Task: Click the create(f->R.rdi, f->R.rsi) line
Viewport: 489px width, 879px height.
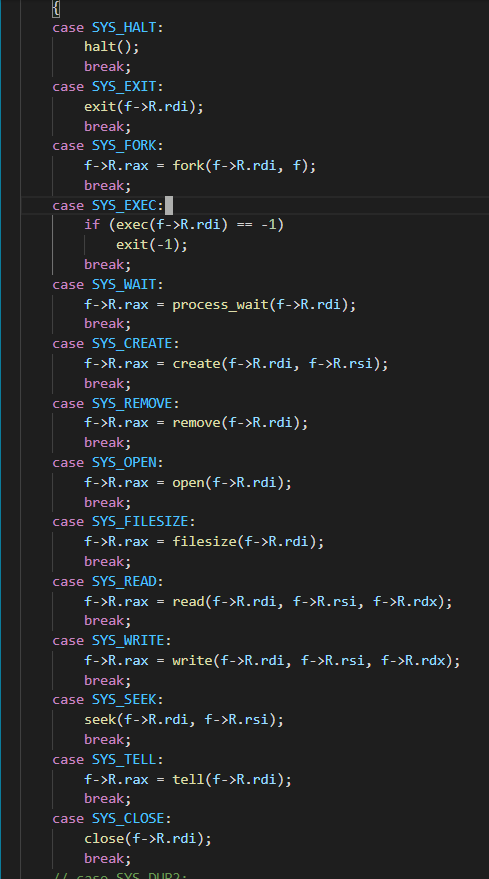Action: pos(236,364)
